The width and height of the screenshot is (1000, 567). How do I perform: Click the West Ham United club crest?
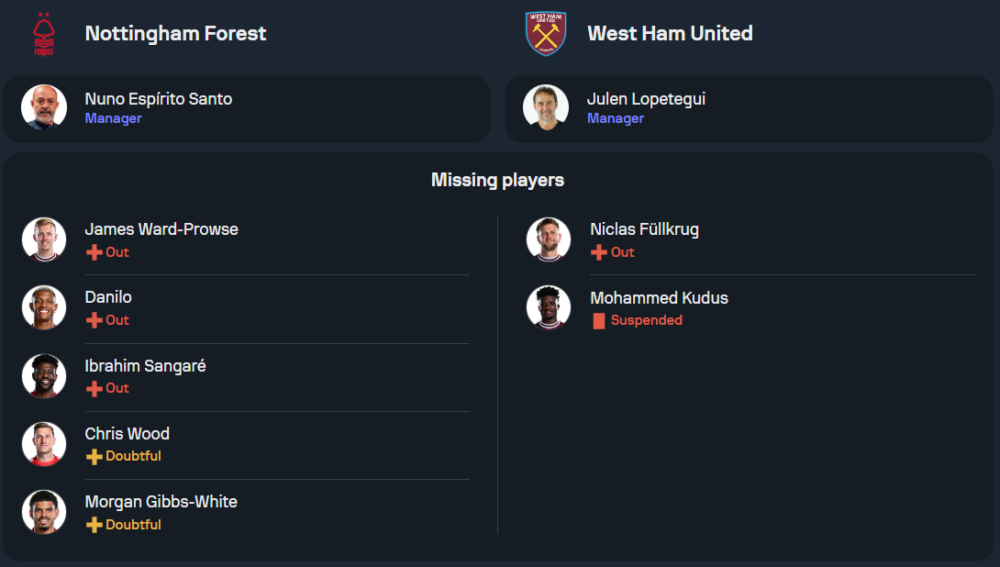click(x=546, y=33)
